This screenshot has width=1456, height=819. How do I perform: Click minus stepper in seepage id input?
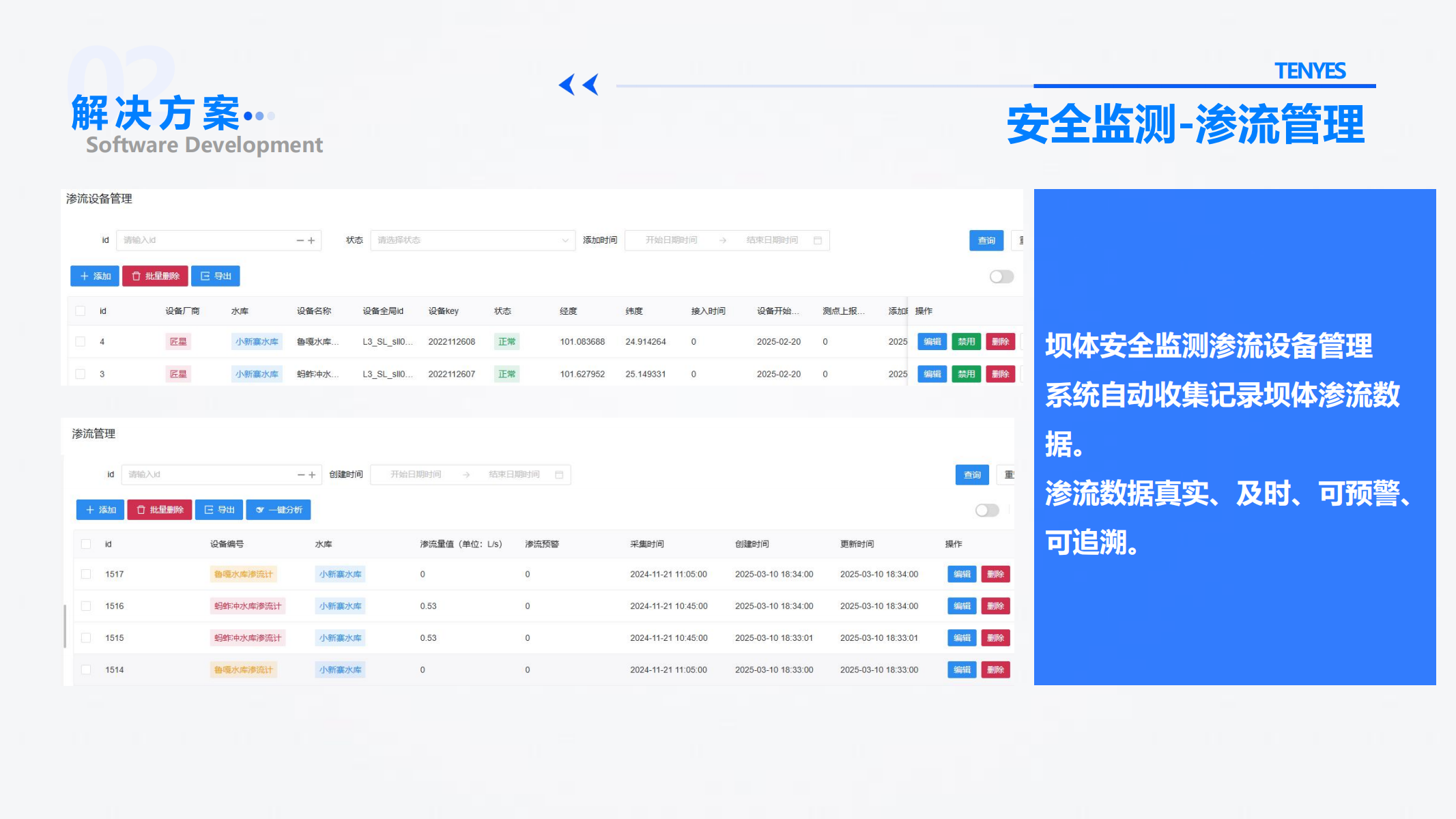301,474
